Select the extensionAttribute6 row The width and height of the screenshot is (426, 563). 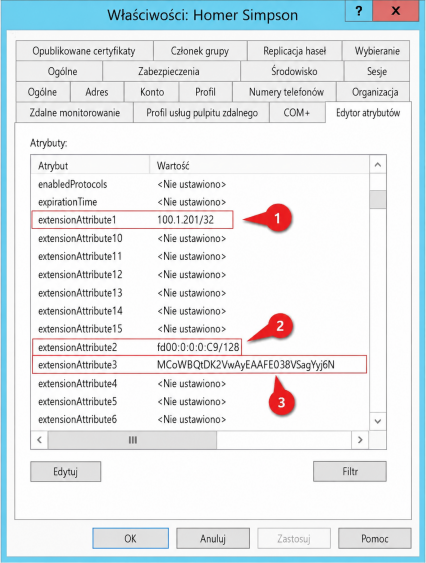(200, 419)
